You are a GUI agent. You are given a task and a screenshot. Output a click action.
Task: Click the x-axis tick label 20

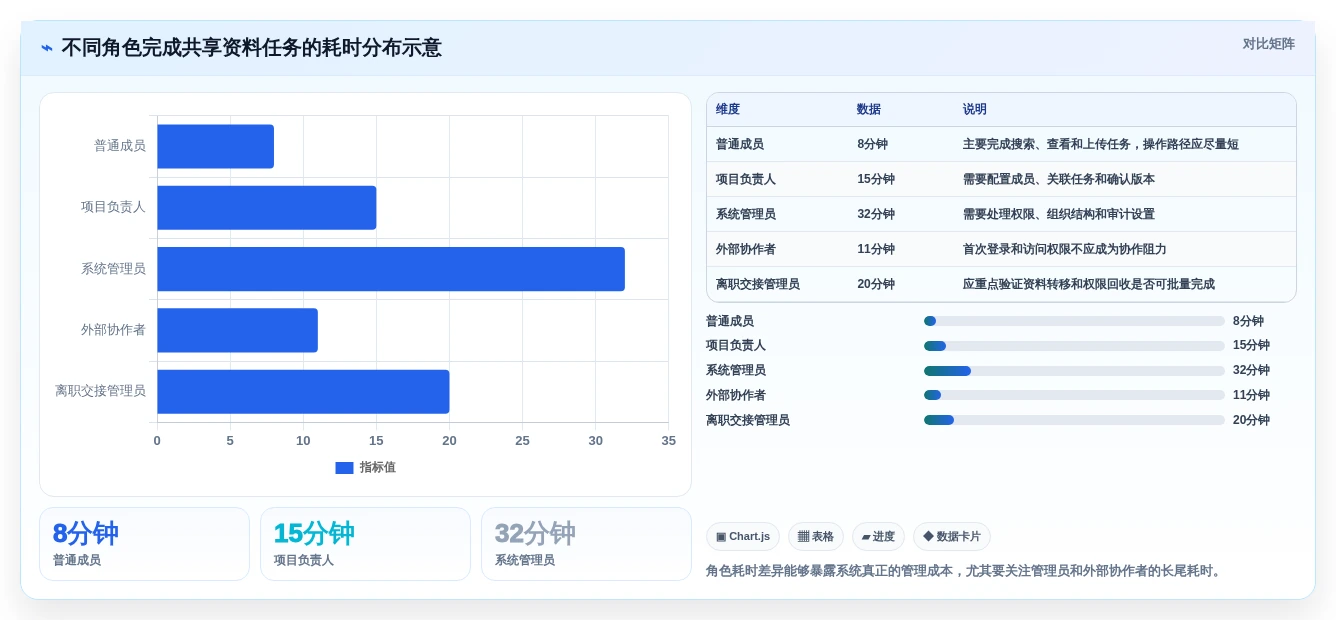click(x=449, y=441)
